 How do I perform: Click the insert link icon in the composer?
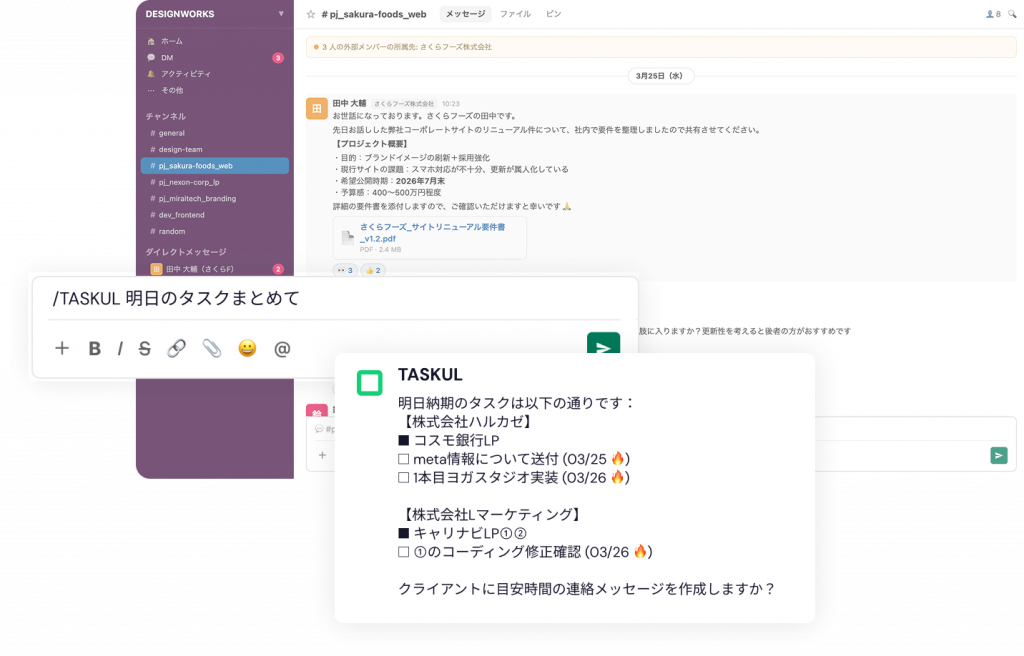[176, 348]
